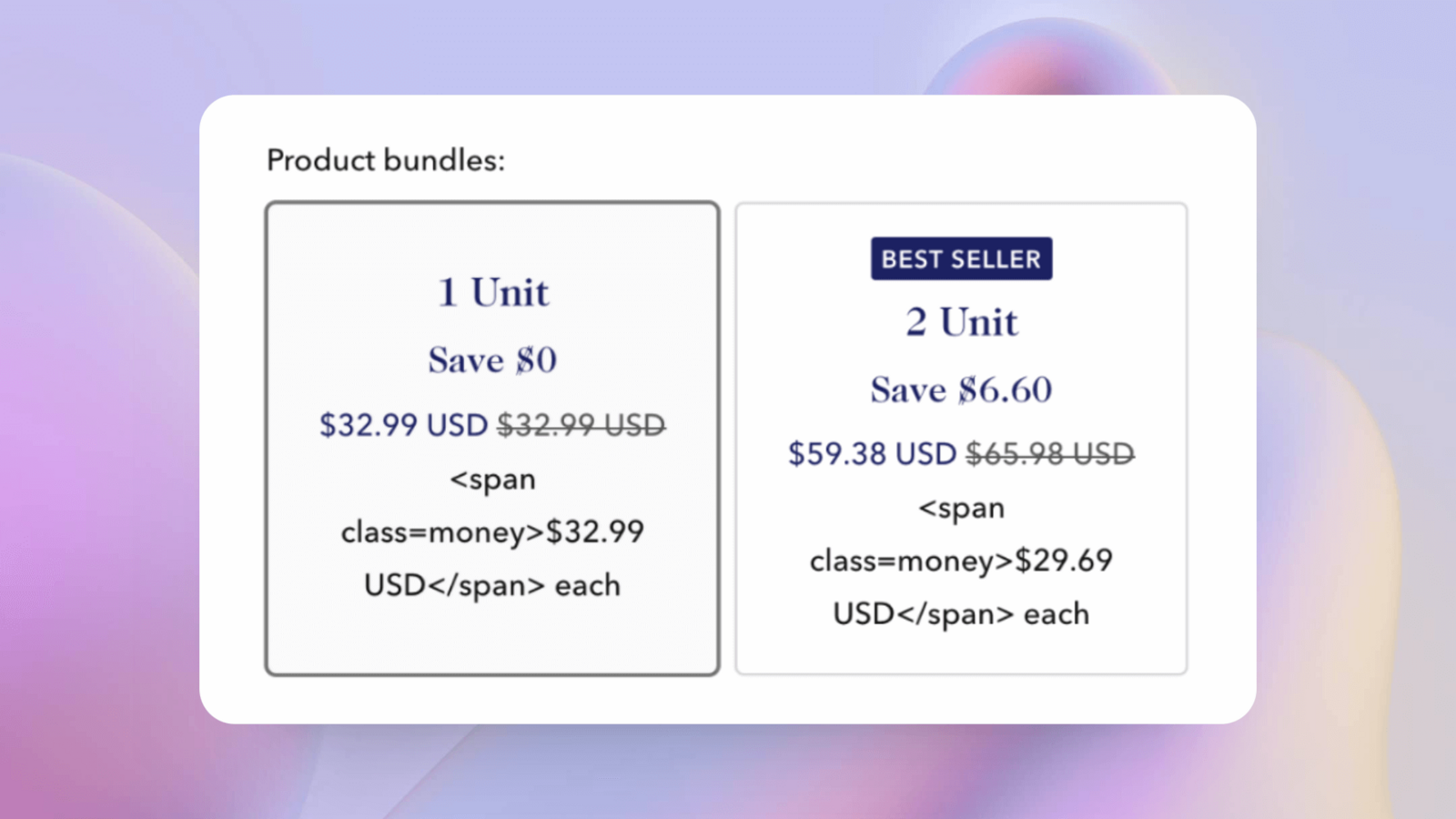The image size is (1456, 819).
Task: Click the "<span" text in 2 Unit card
Action: coord(961,509)
